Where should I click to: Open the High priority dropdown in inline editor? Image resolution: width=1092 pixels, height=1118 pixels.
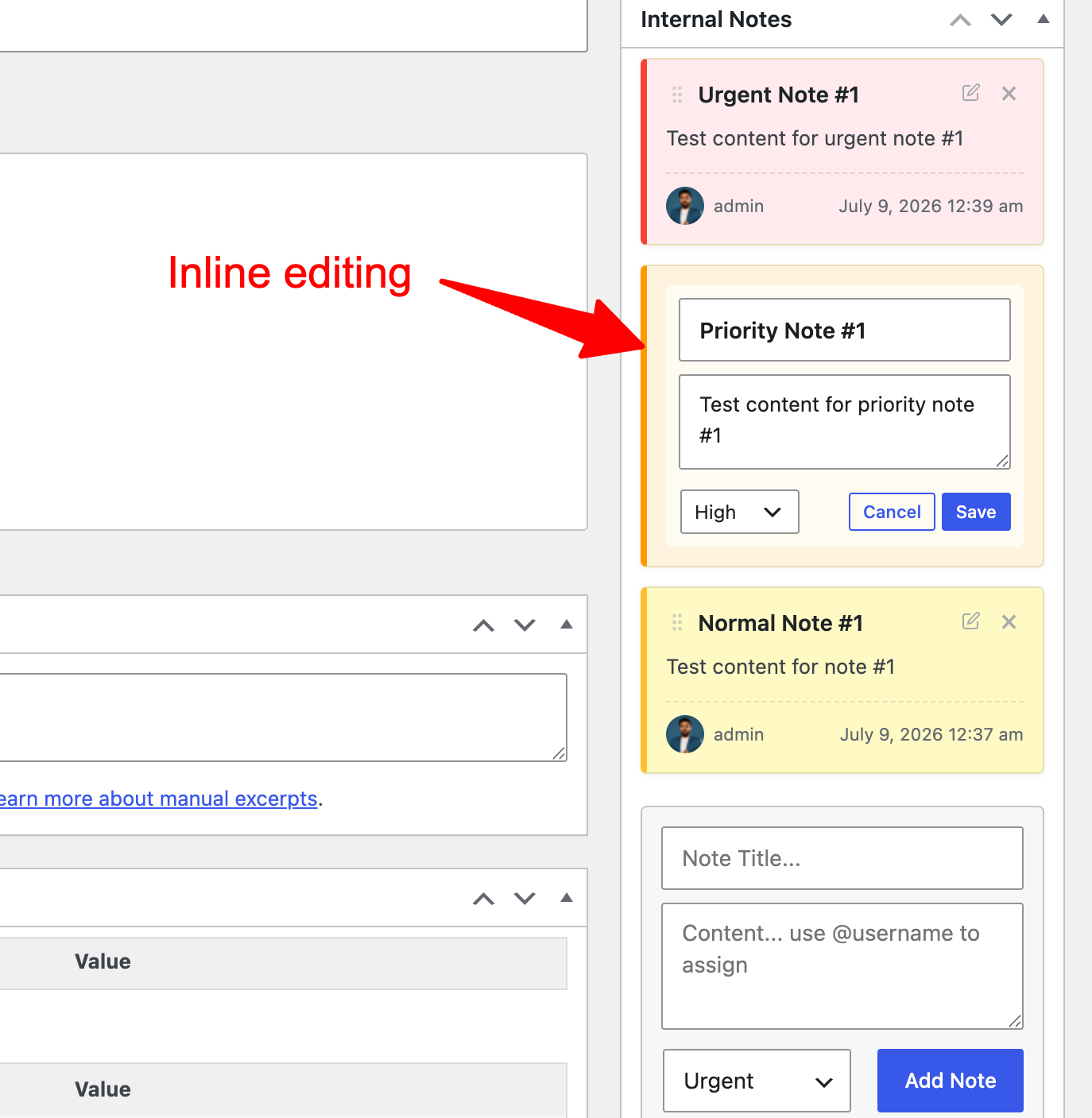740,512
